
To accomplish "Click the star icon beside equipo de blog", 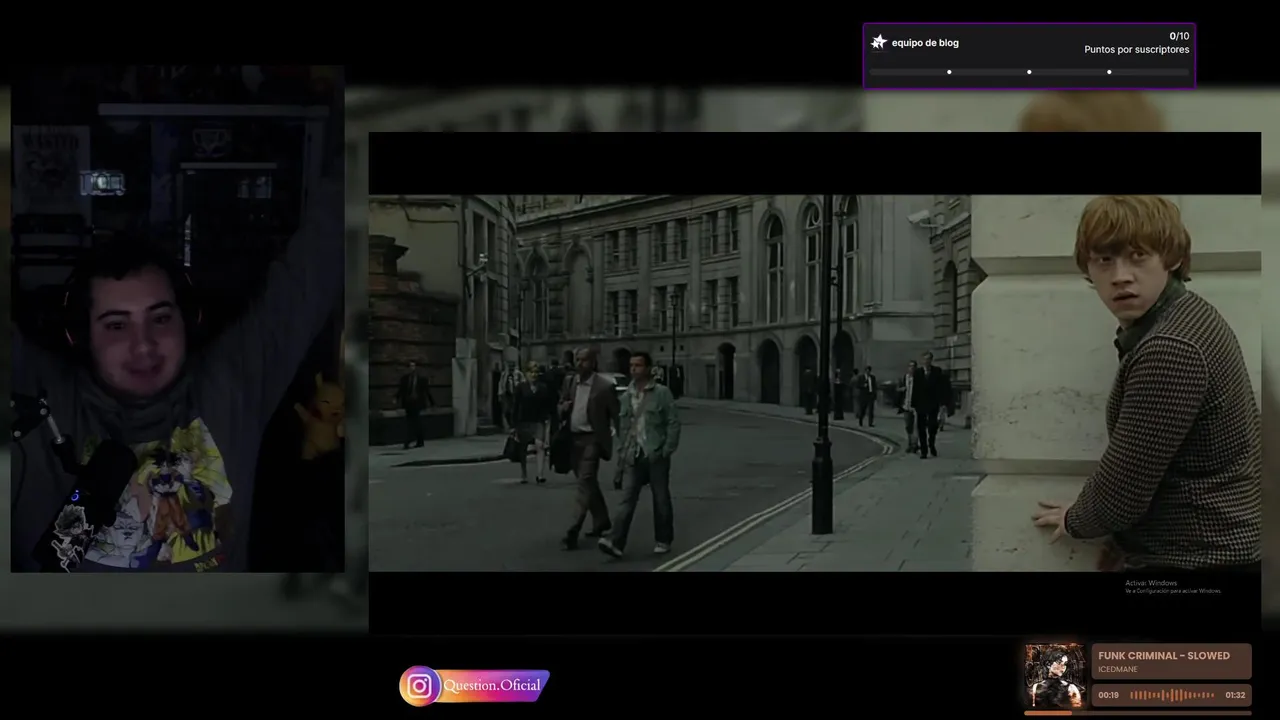I will point(879,42).
